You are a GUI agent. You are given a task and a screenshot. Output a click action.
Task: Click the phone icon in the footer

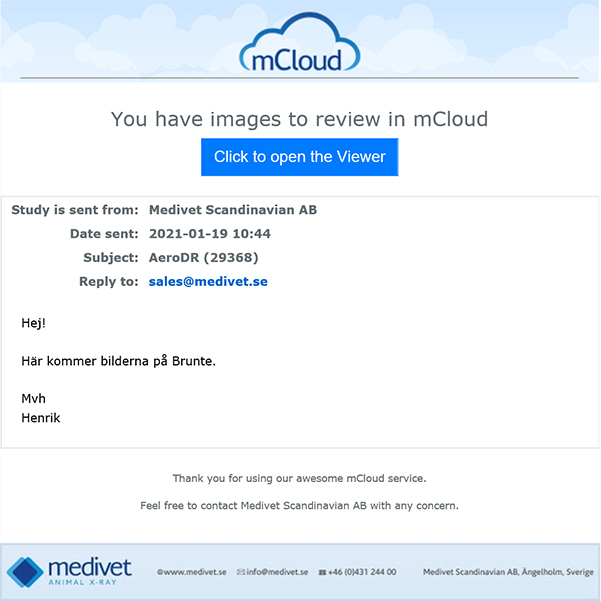coord(322,572)
